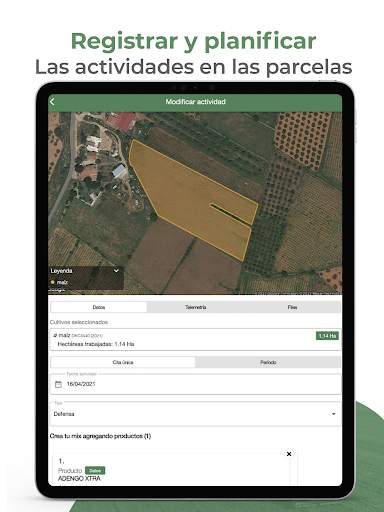Click Hectáreas trabajadas: 1.14 Ha text
Image resolution: width=384 pixels, height=512 pixels.
(96, 344)
